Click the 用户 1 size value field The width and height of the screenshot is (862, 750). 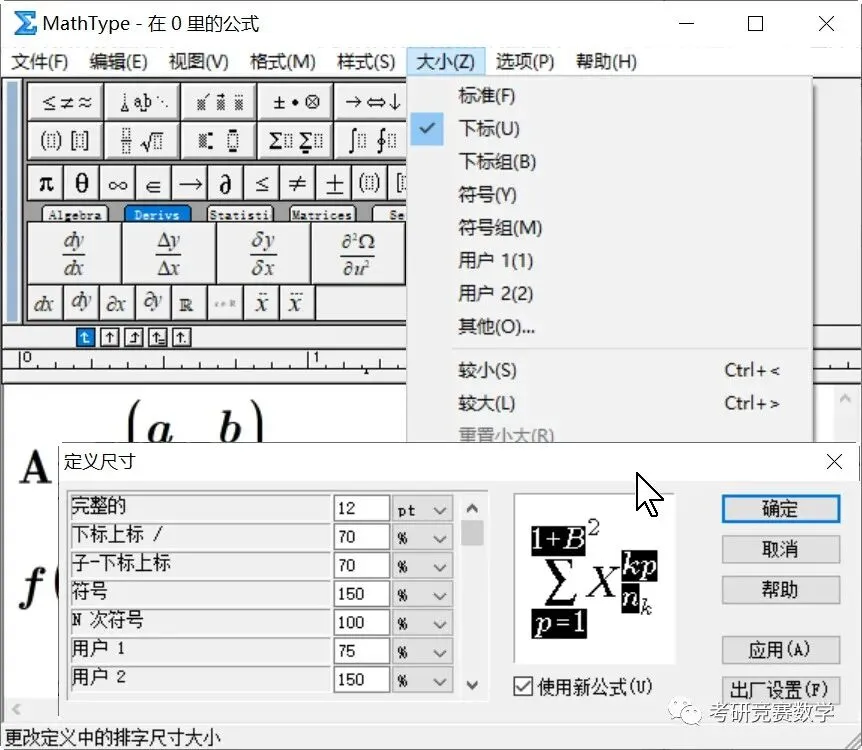pos(361,652)
